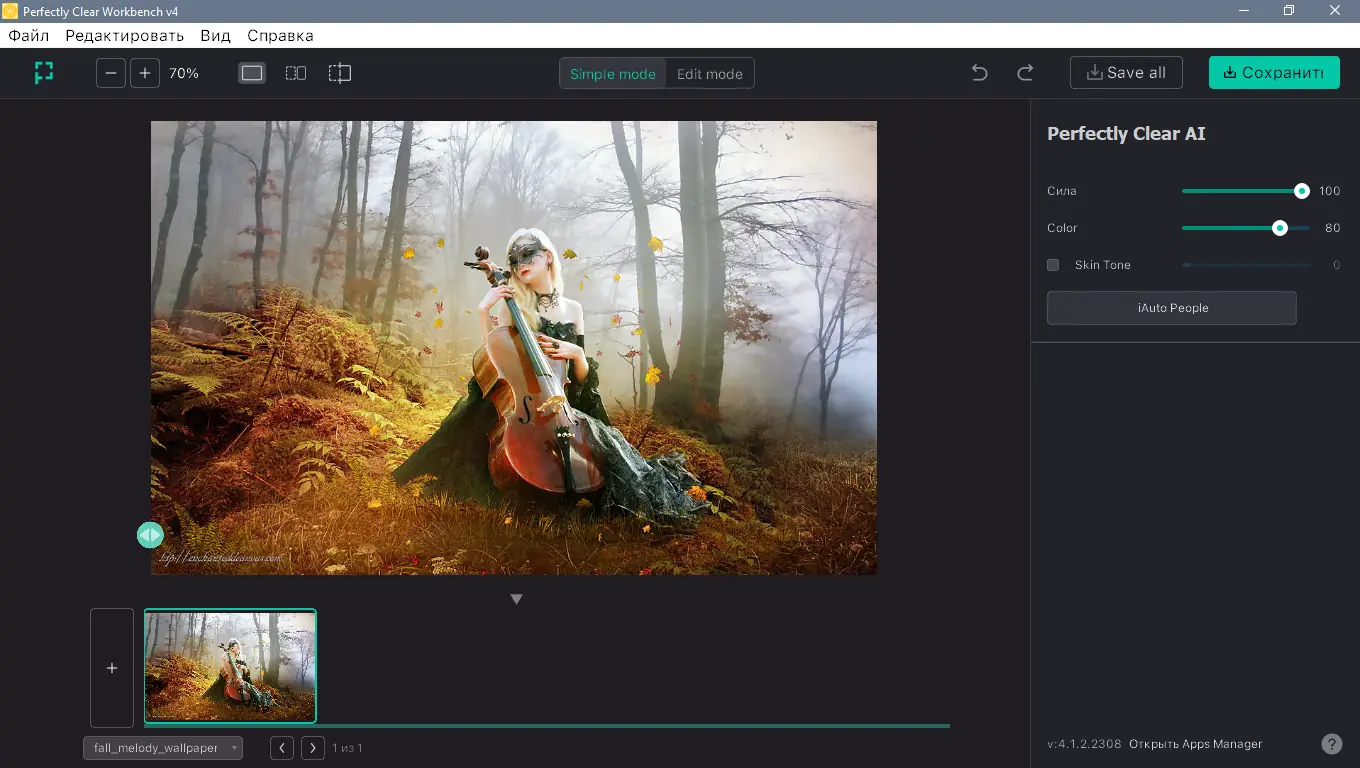Click the 70% zoom level value
Viewport: 1360px width, 768px height.
point(184,73)
